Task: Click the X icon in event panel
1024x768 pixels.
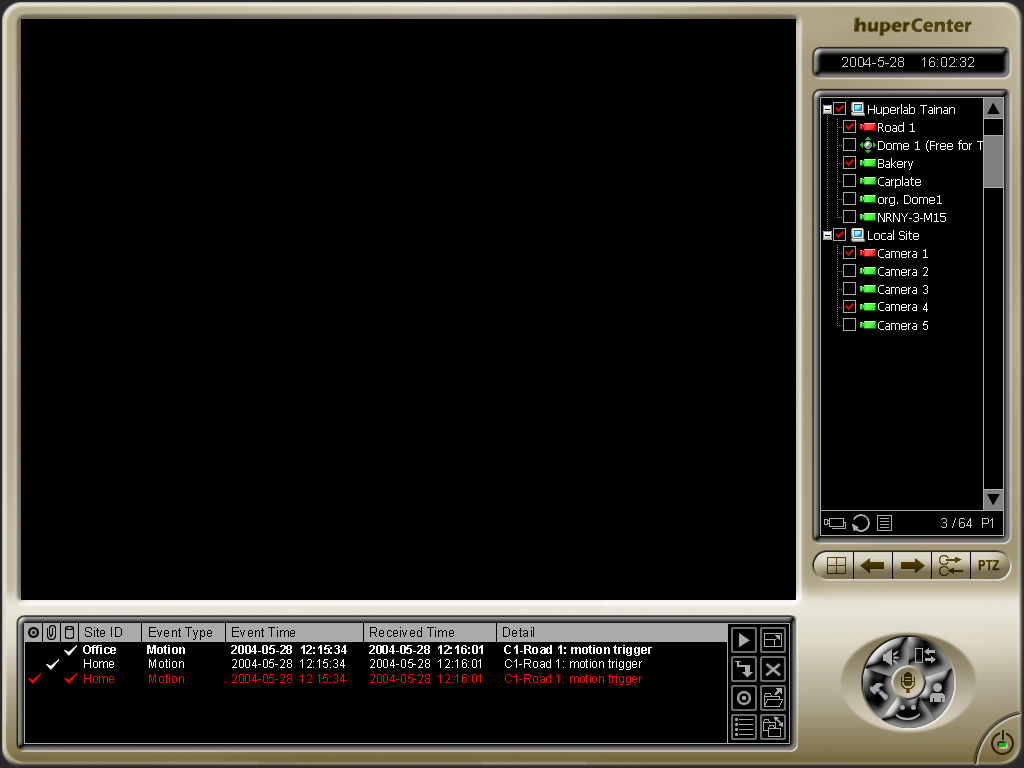Action: coord(773,669)
